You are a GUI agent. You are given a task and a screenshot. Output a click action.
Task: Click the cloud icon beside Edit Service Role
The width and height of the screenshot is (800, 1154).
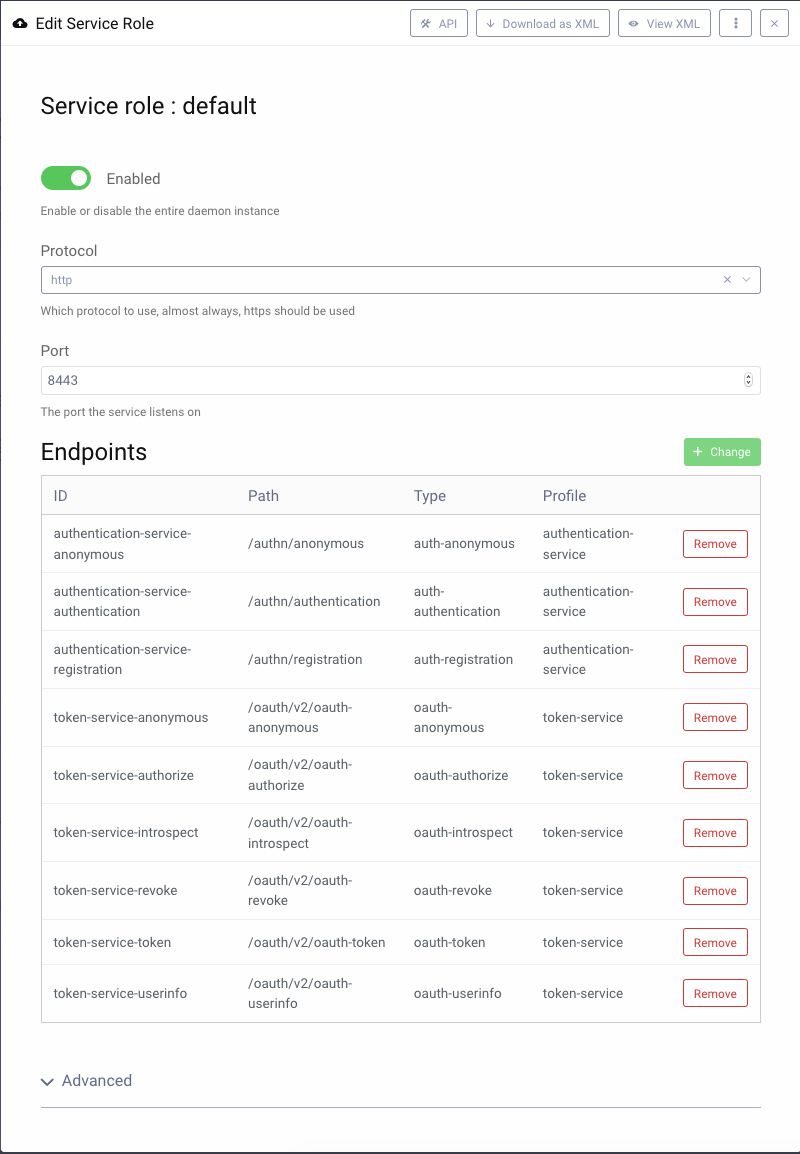click(x=20, y=22)
